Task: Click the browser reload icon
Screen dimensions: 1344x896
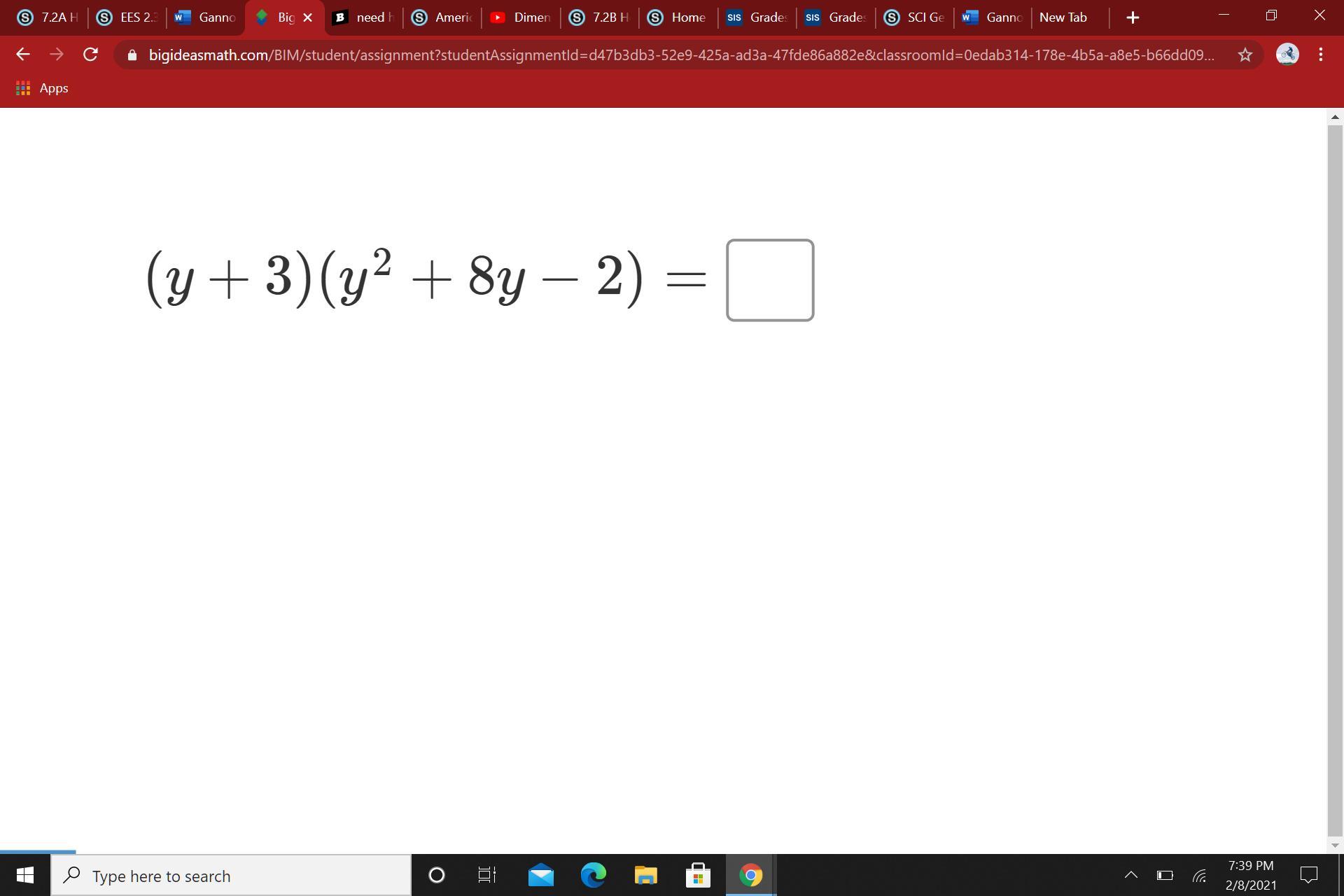Action: click(90, 55)
